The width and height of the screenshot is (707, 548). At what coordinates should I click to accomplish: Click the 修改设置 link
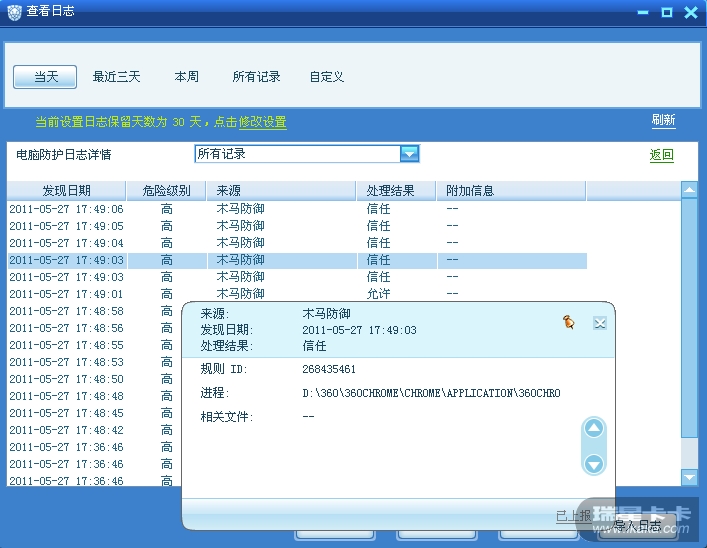point(262,122)
